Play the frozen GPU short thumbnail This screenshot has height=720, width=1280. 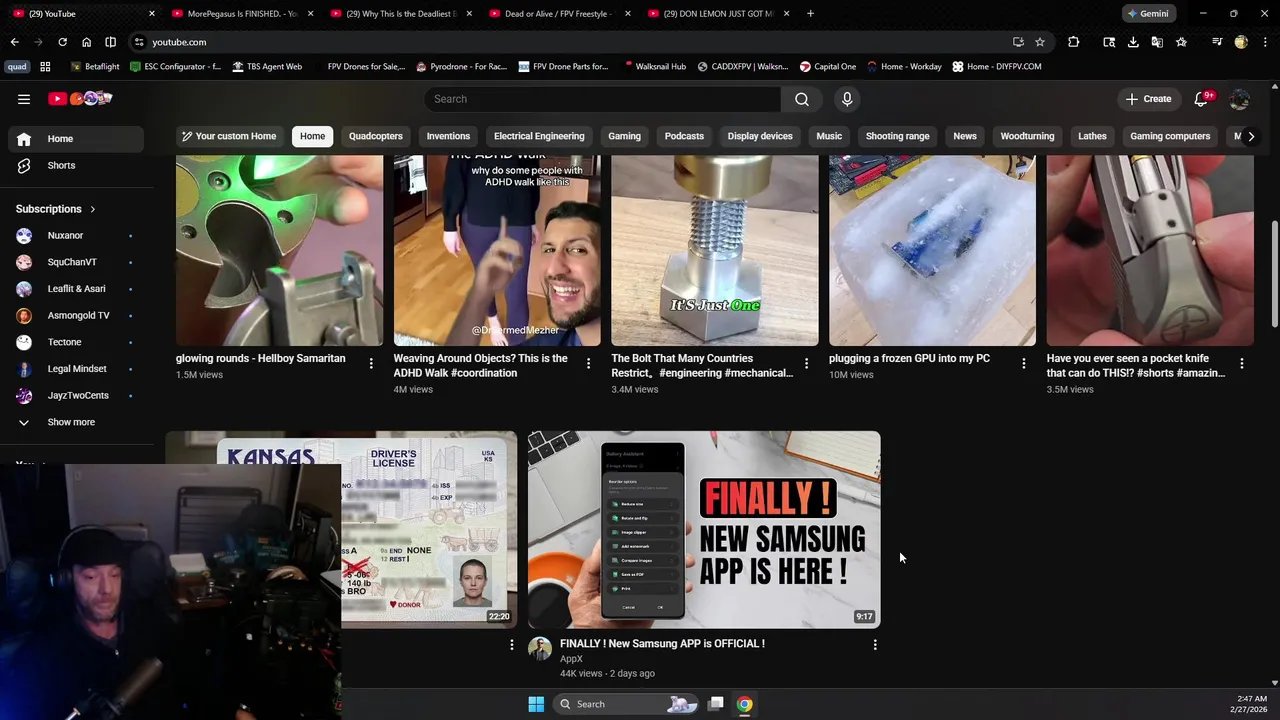(x=932, y=250)
